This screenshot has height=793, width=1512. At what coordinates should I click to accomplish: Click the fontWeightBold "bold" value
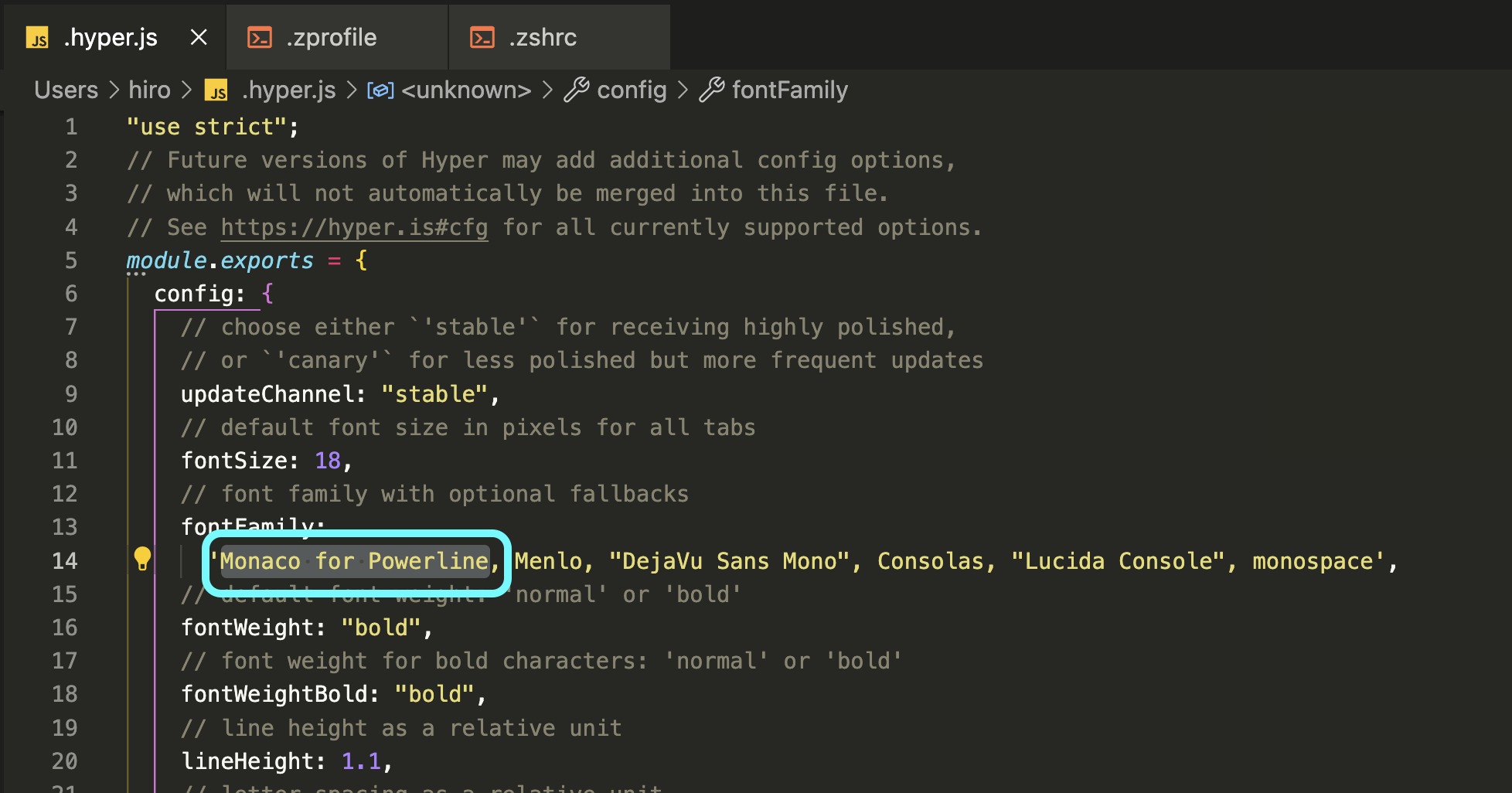pyautogui.click(x=434, y=694)
